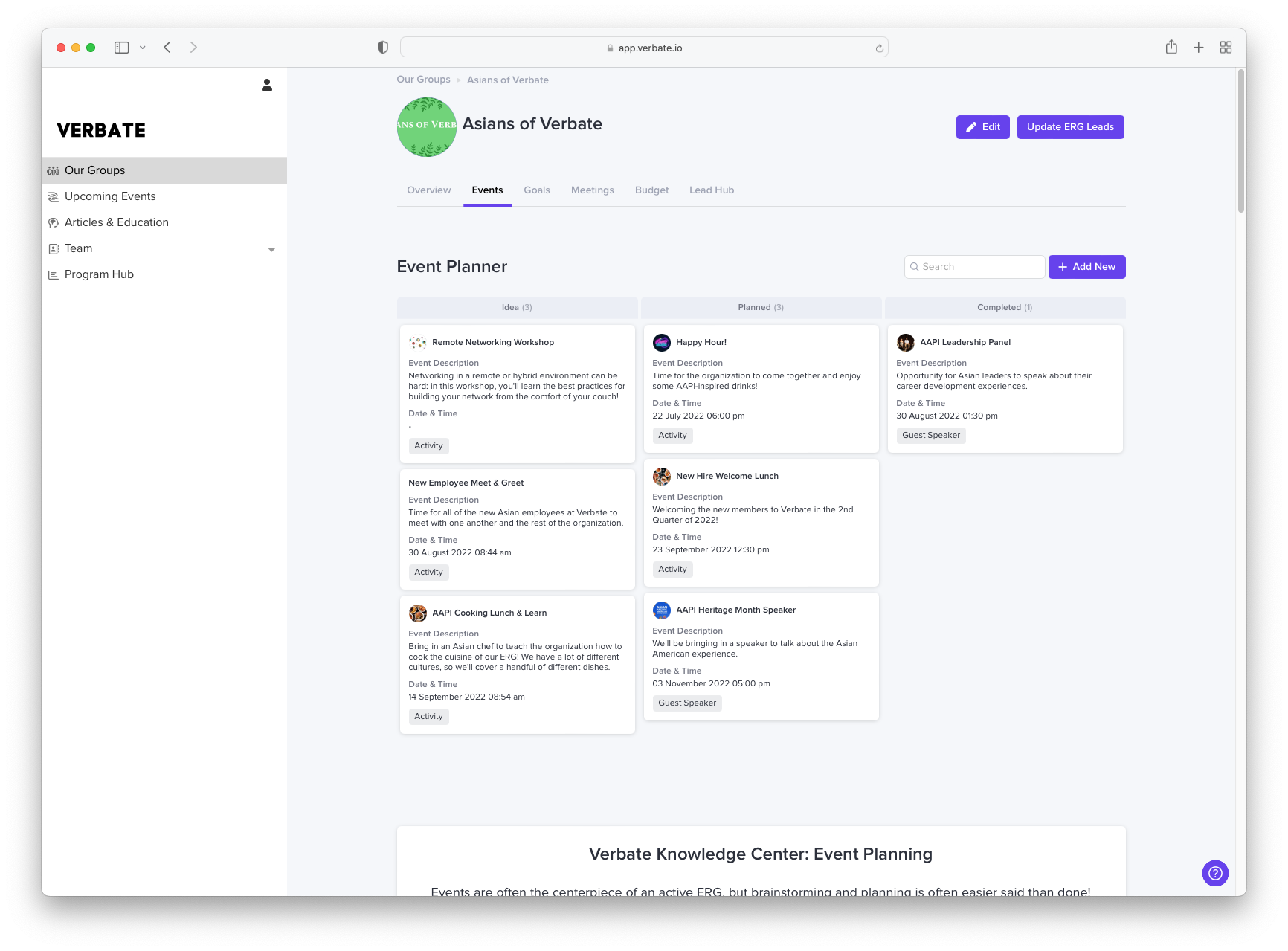Click the user profile icon above the sidebar
1288x951 pixels.
(x=265, y=85)
